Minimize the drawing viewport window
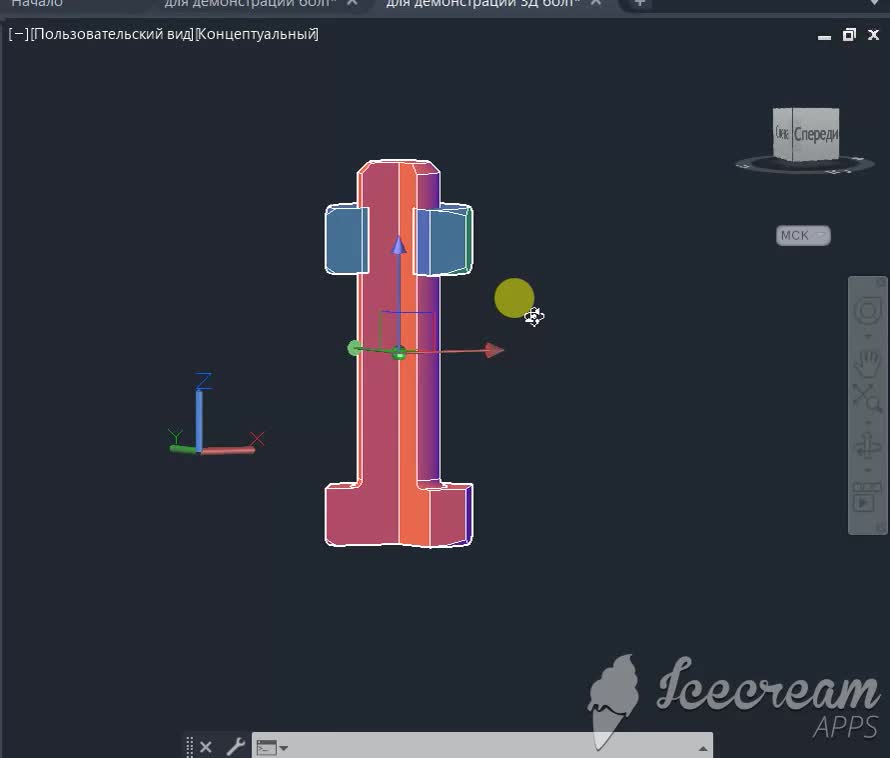890x758 pixels. click(824, 36)
